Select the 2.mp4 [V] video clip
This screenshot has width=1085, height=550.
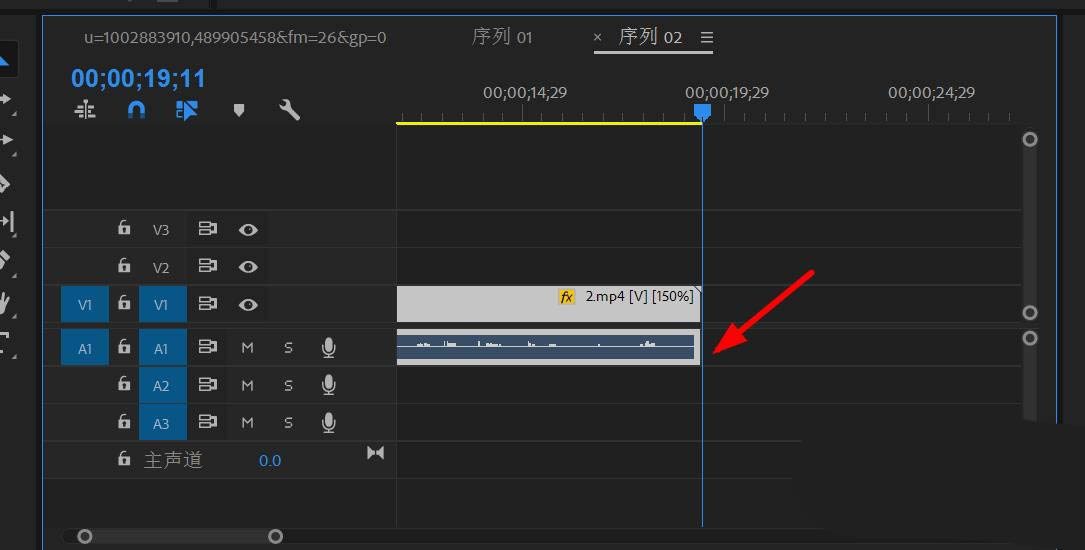pos(549,304)
